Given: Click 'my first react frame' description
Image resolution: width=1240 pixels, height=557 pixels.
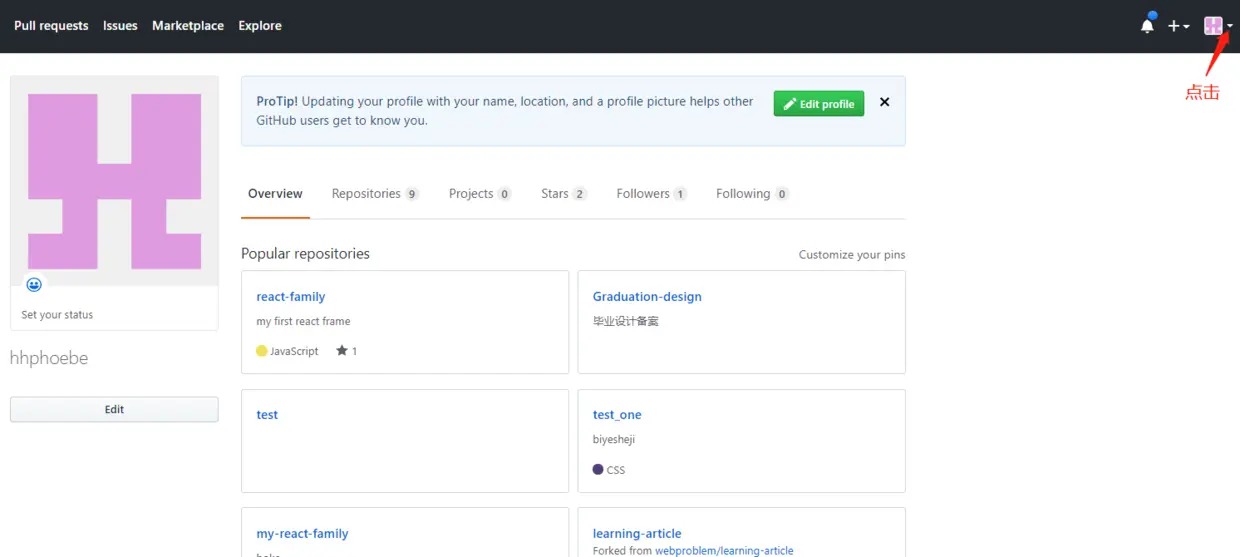Looking at the screenshot, I should [x=303, y=321].
